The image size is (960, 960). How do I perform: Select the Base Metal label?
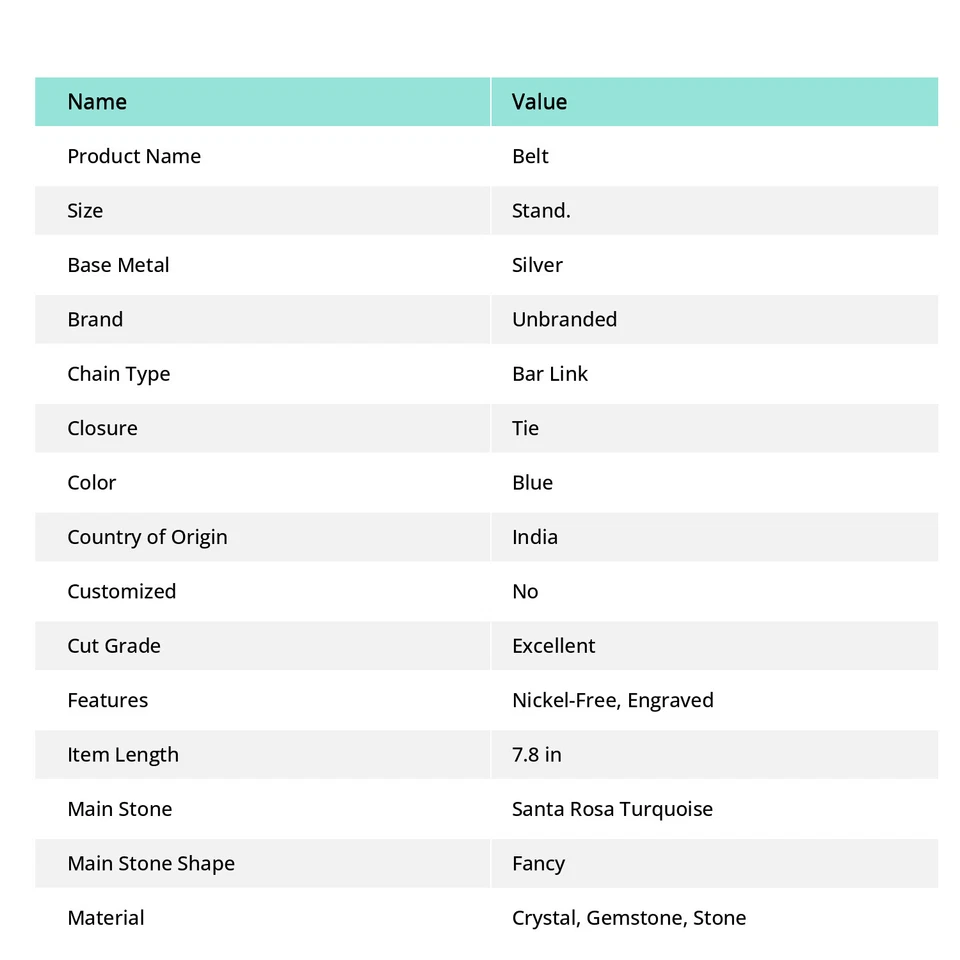pos(118,265)
